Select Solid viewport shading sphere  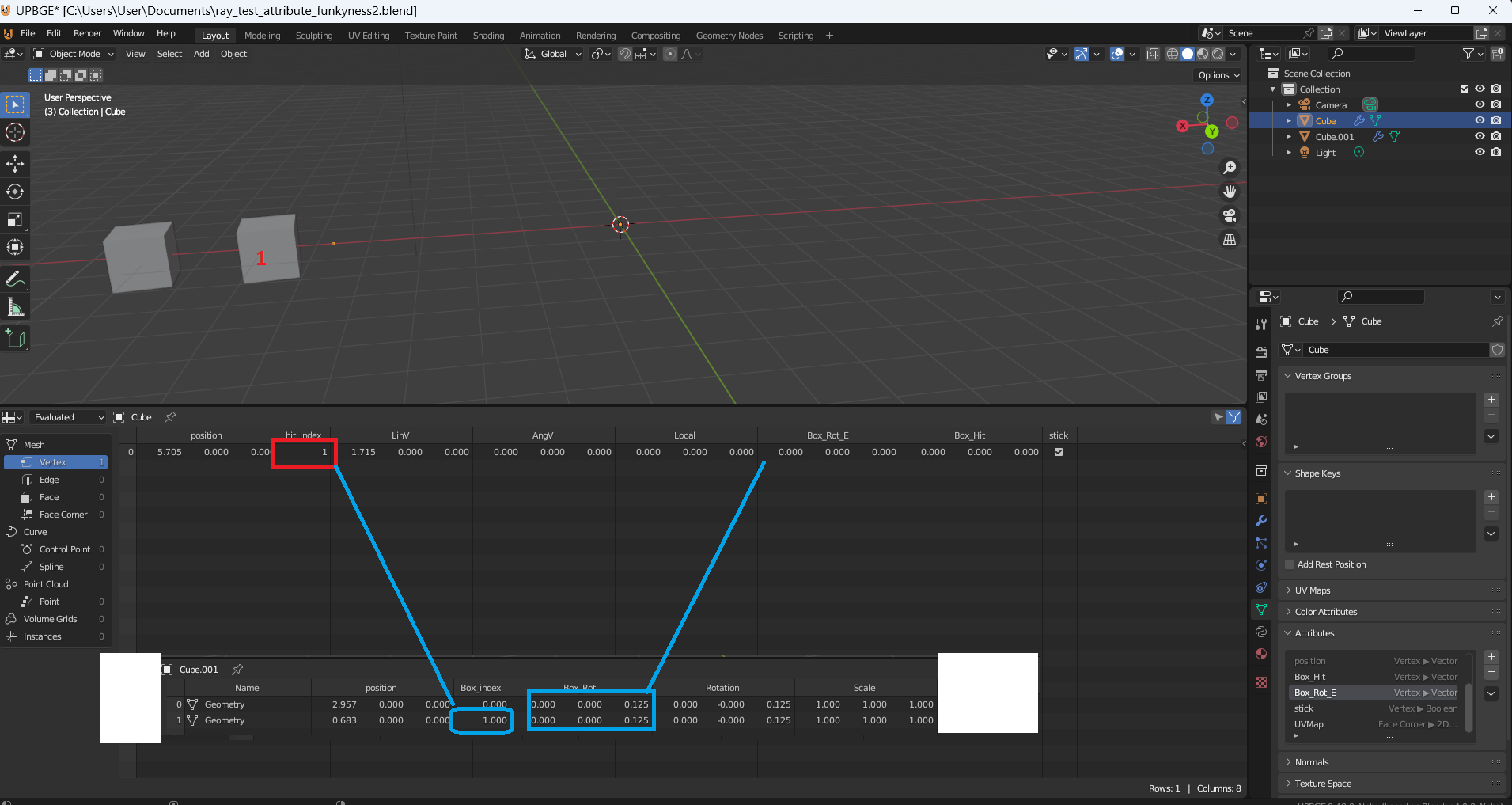point(1188,54)
